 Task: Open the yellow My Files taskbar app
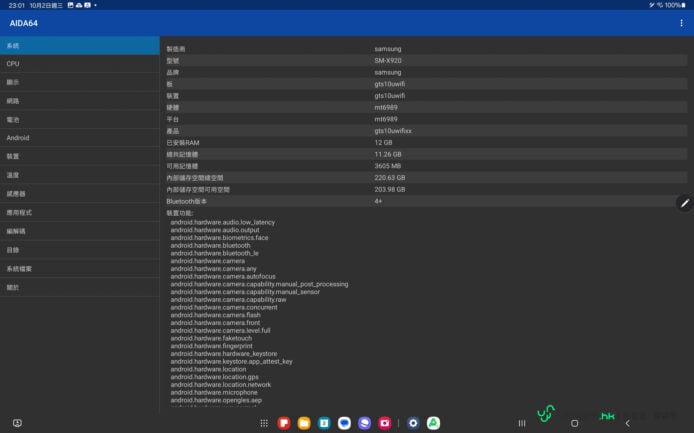304,423
